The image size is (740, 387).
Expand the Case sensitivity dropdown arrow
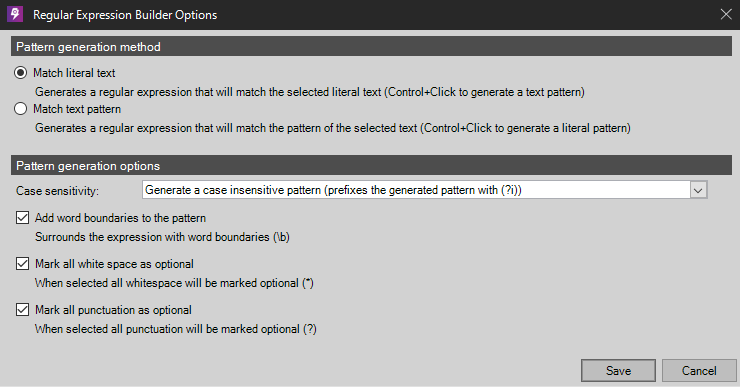click(x=698, y=190)
